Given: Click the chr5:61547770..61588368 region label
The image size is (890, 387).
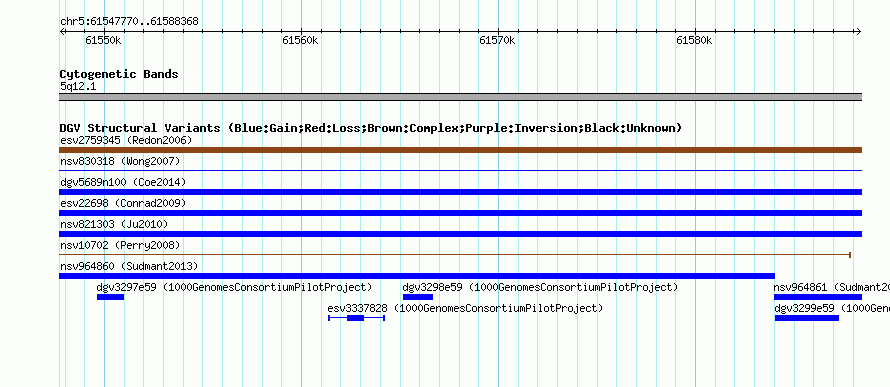Looking at the screenshot, I should click(x=129, y=22).
